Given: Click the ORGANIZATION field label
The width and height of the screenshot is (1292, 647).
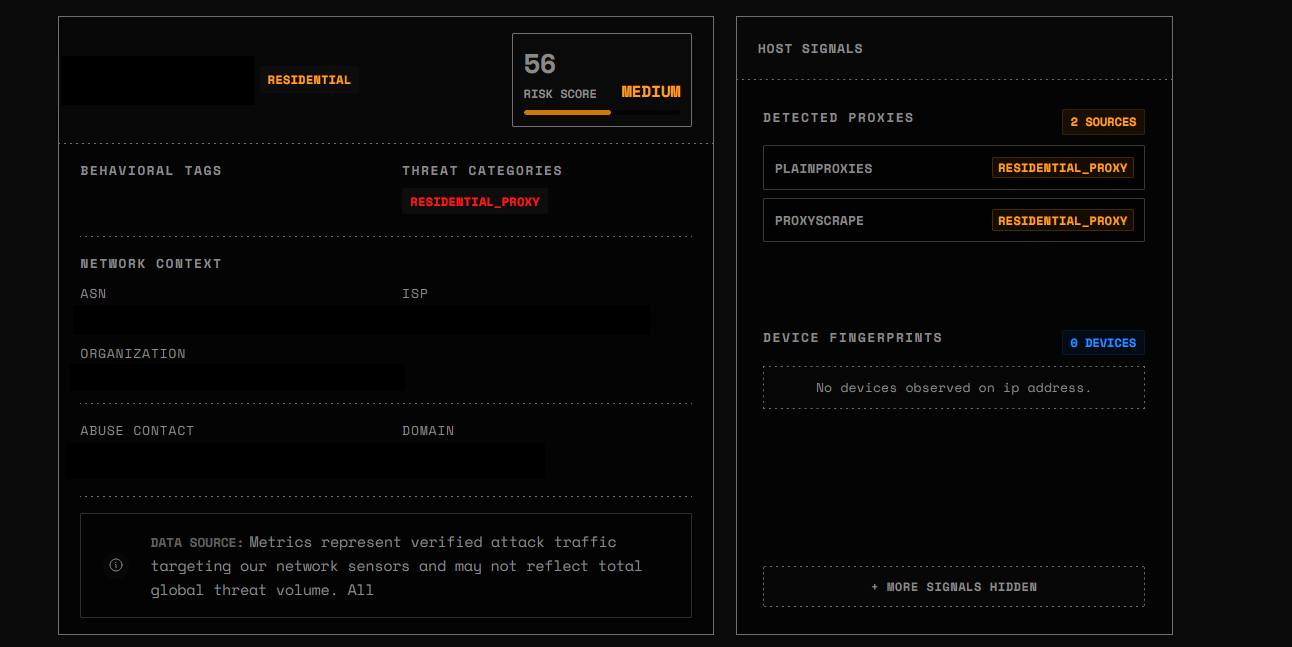Looking at the screenshot, I should point(133,354).
